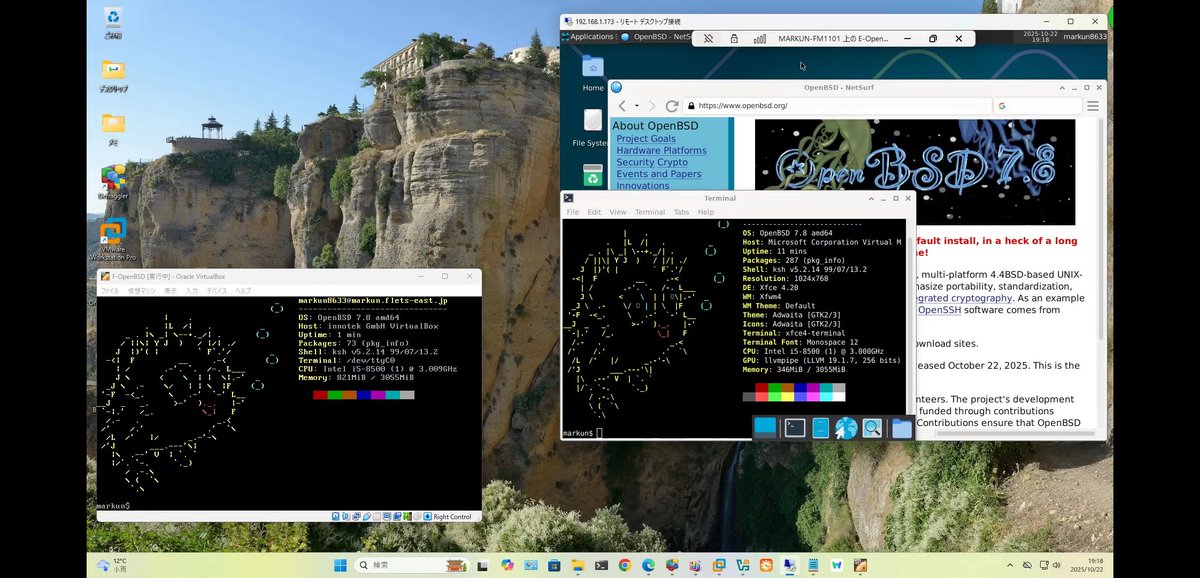Open the terminal icon on the Windows taskbar
The image size is (1200, 578).
tap(602, 565)
